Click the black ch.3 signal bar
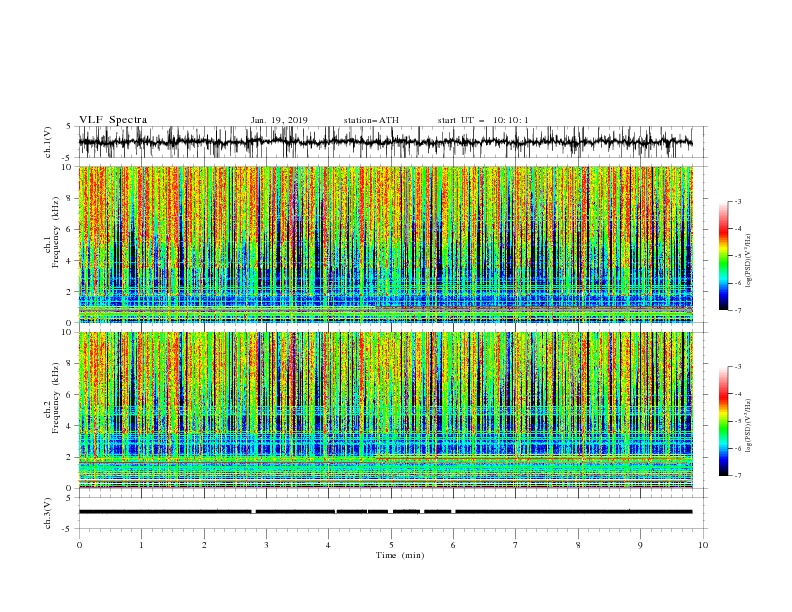 385,512
